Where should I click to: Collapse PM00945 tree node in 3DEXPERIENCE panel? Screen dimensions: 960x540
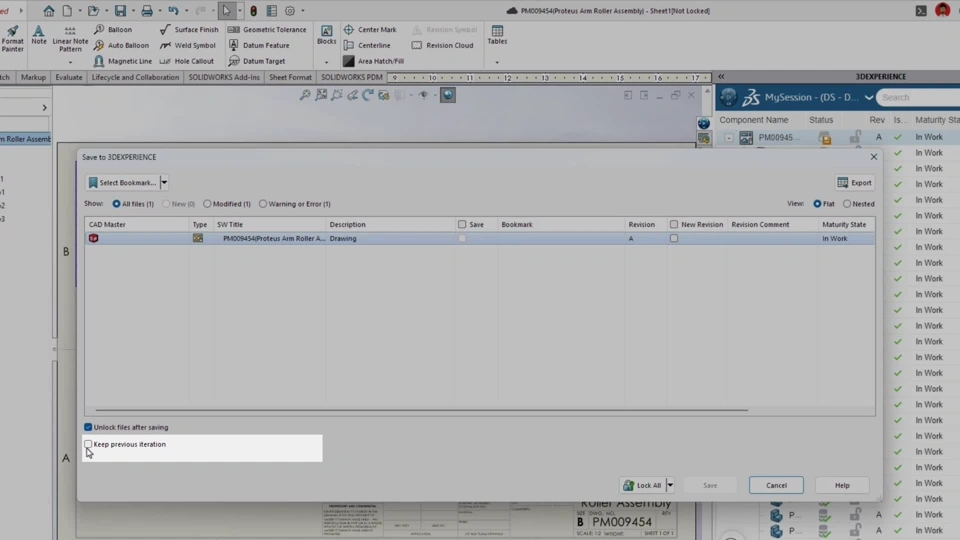pos(729,138)
